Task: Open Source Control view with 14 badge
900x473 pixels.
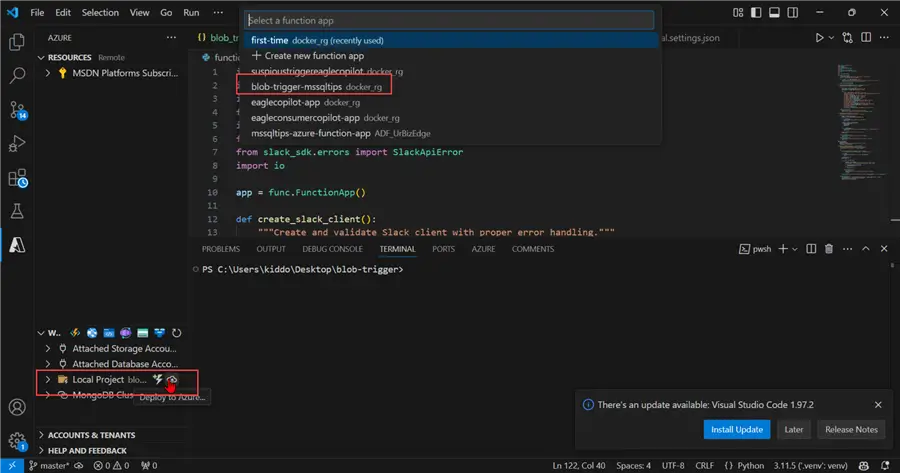Action: pyautogui.click(x=17, y=110)
